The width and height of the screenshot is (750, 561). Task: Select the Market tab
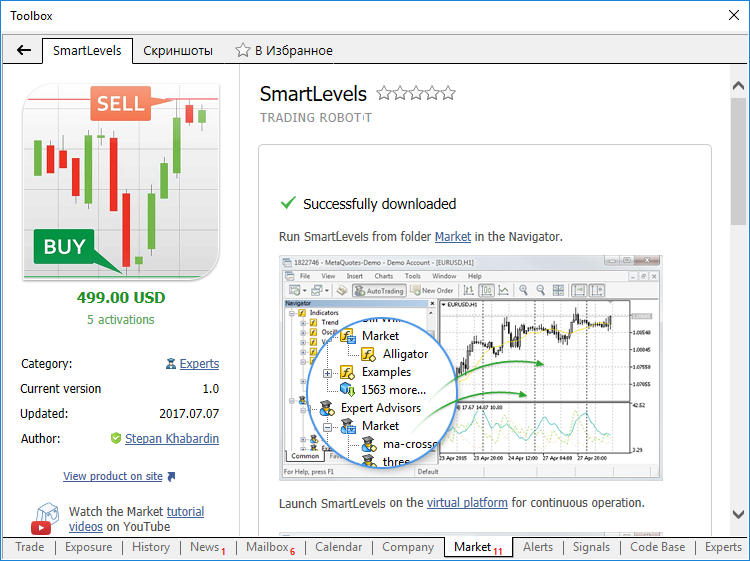(478, 547)
